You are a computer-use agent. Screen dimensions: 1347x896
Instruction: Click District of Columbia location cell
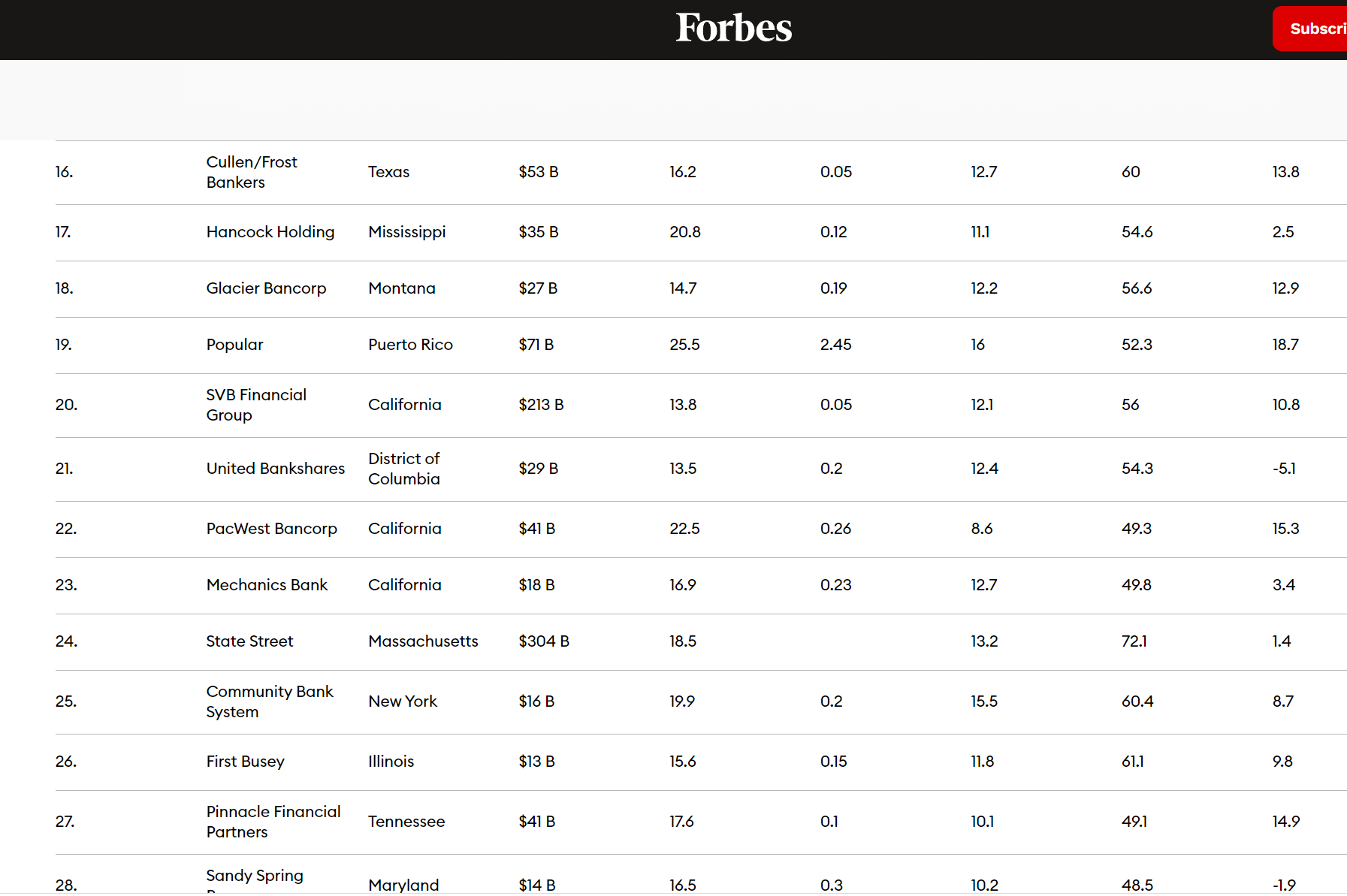tap(404, 469)
